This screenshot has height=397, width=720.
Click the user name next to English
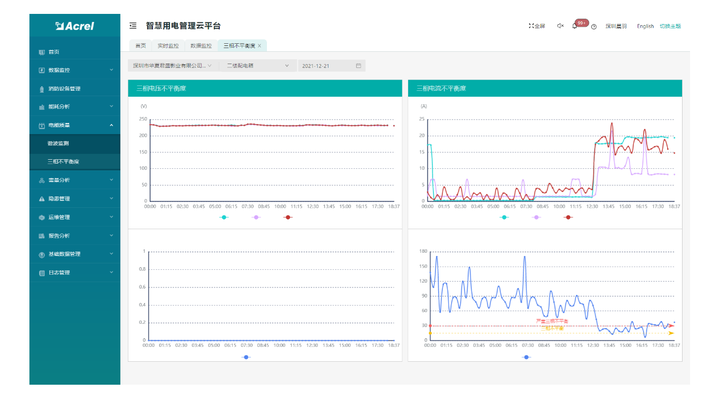[616, 26]
